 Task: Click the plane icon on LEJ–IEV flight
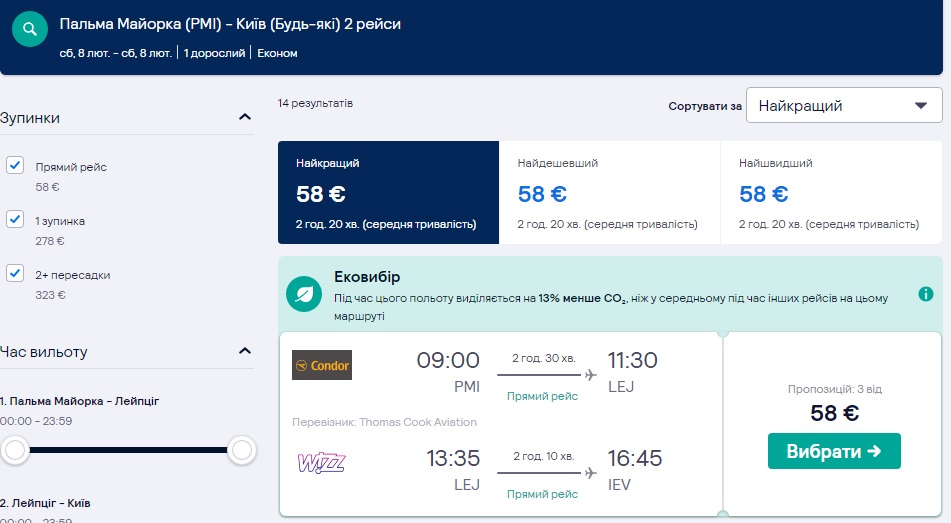[589, 473]
